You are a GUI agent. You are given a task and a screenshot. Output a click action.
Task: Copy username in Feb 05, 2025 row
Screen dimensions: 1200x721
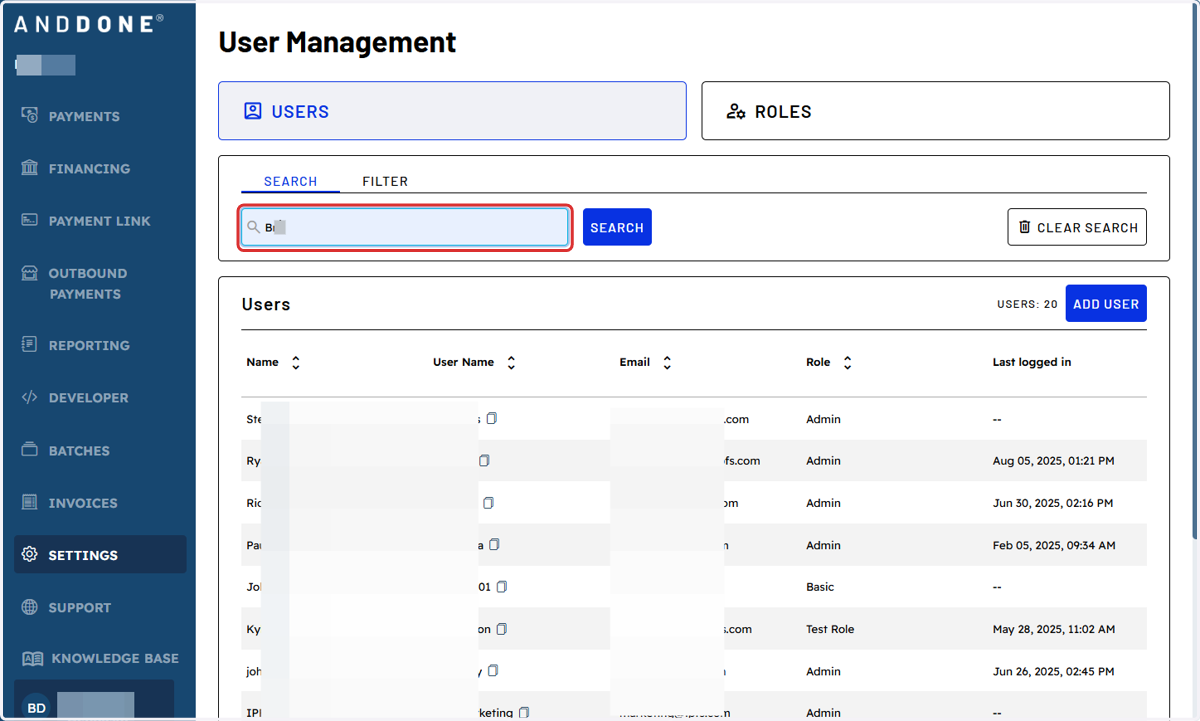click(x=494, y=545)
